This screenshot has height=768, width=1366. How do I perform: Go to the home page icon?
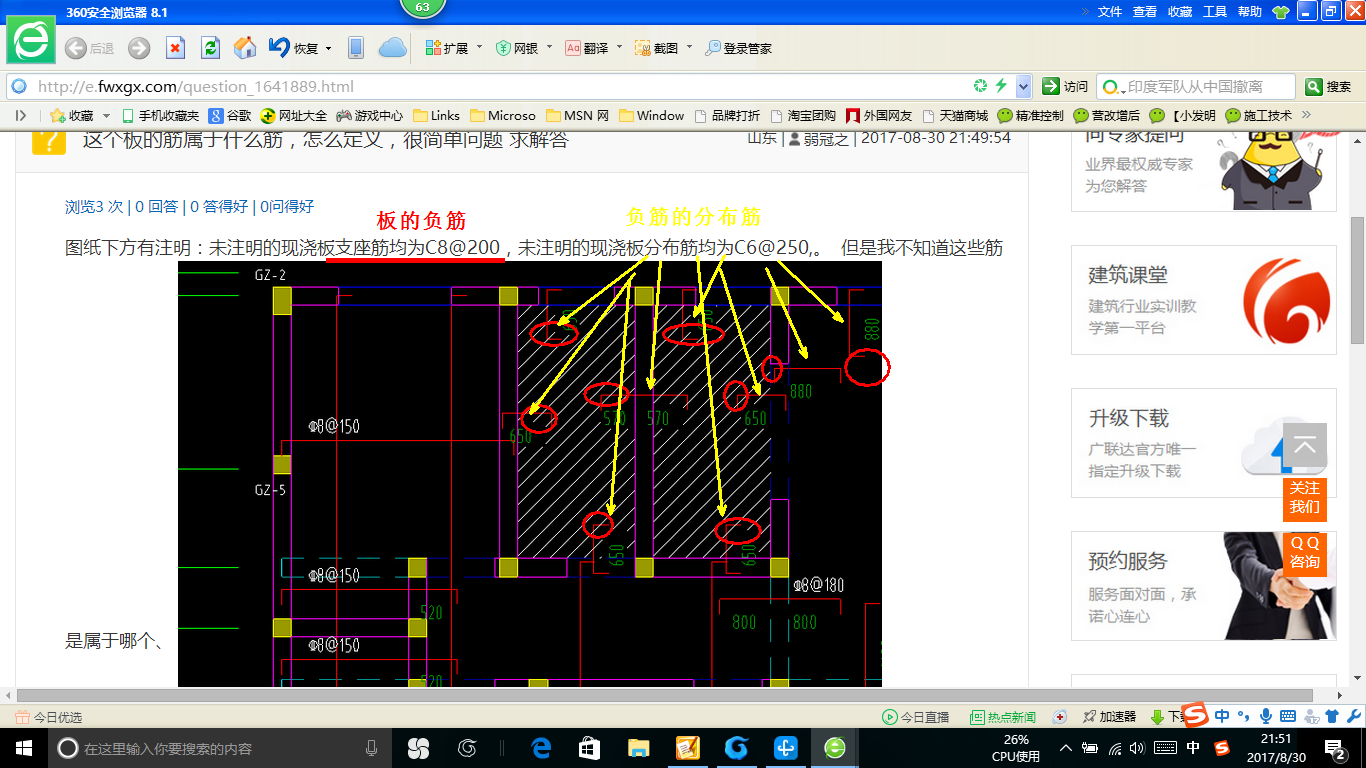(244, 48)
